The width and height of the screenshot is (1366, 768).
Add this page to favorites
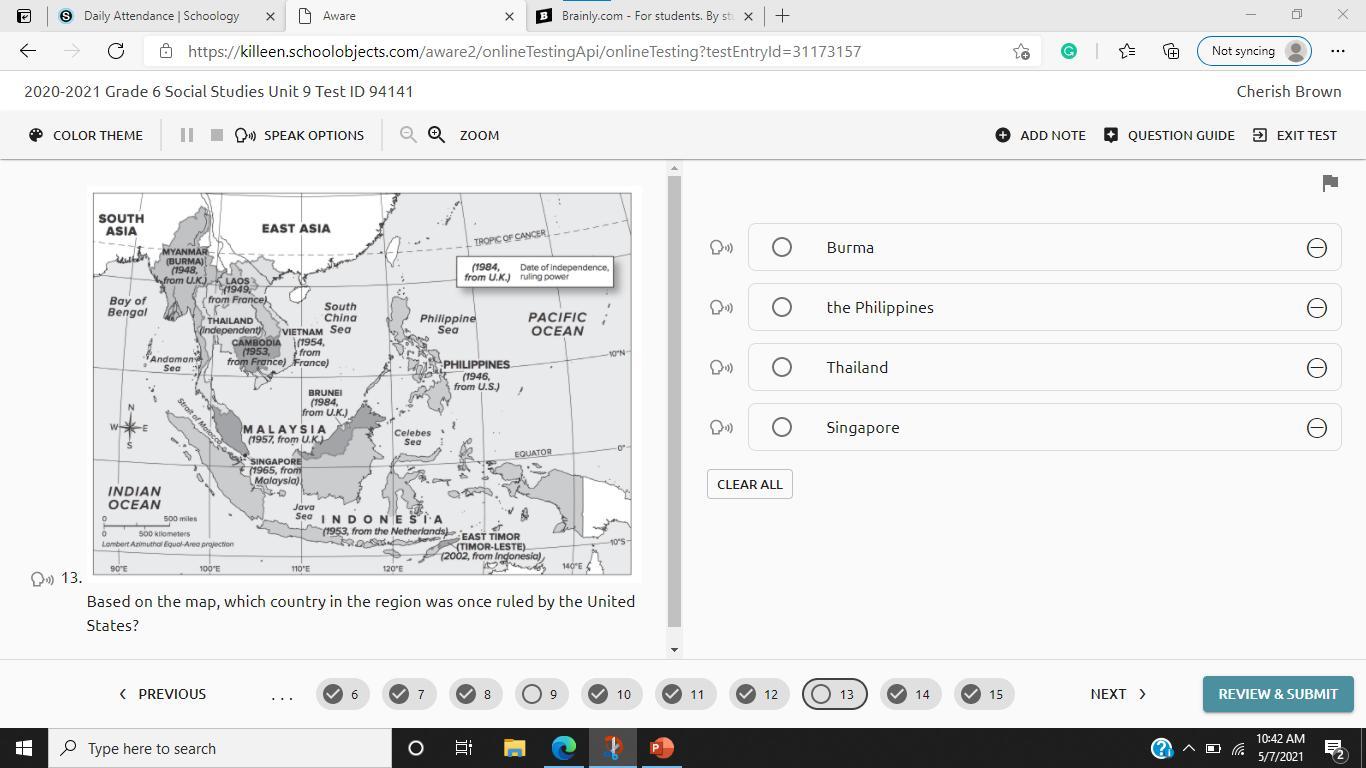1021,51
